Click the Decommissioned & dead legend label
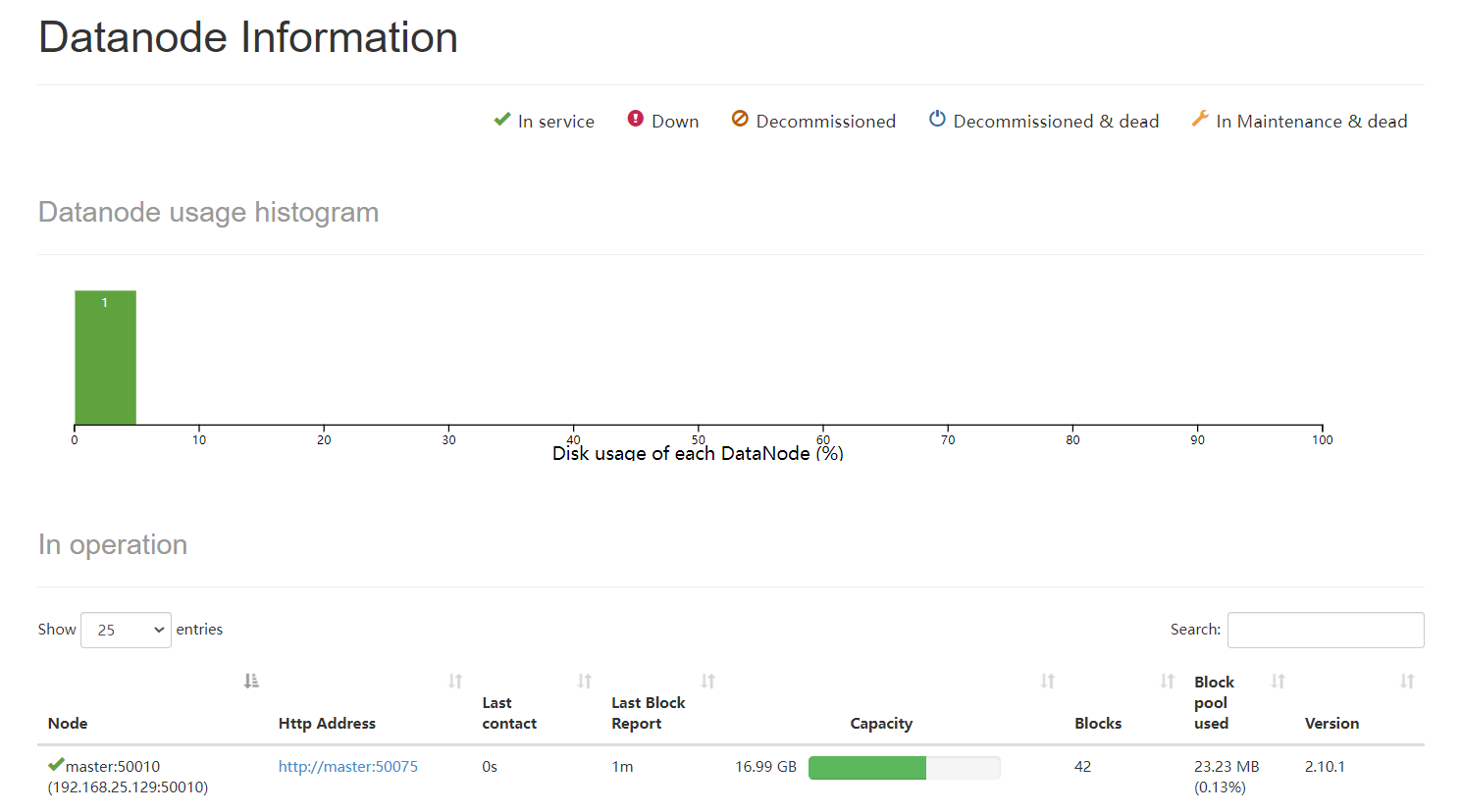Screen dimensions: 1461x812 click(1056, 121)
